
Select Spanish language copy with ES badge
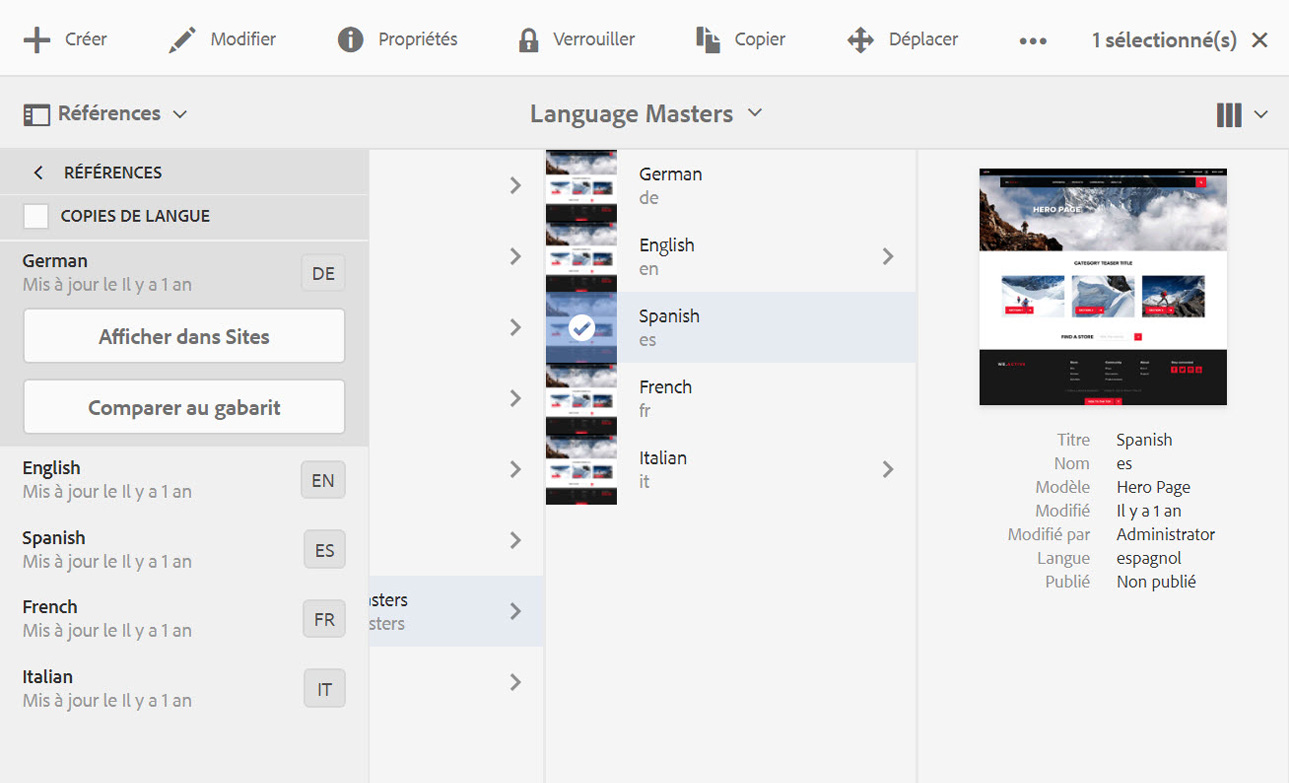coord(184,550)
